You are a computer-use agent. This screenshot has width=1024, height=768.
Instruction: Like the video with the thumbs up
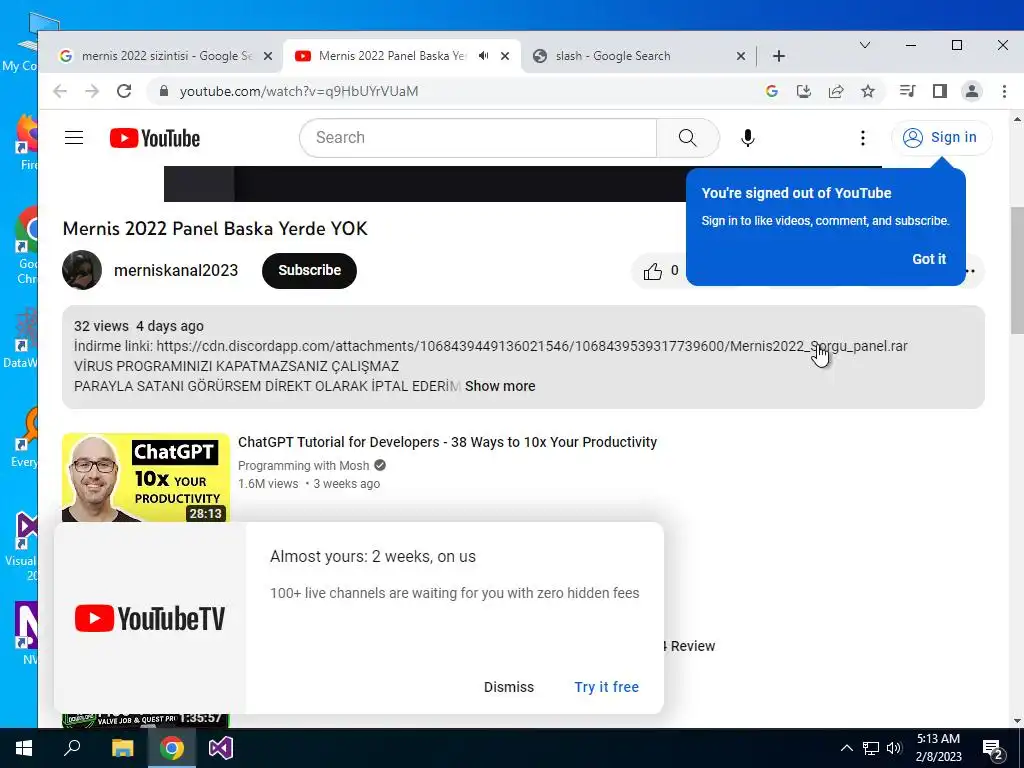coord(652,271)
